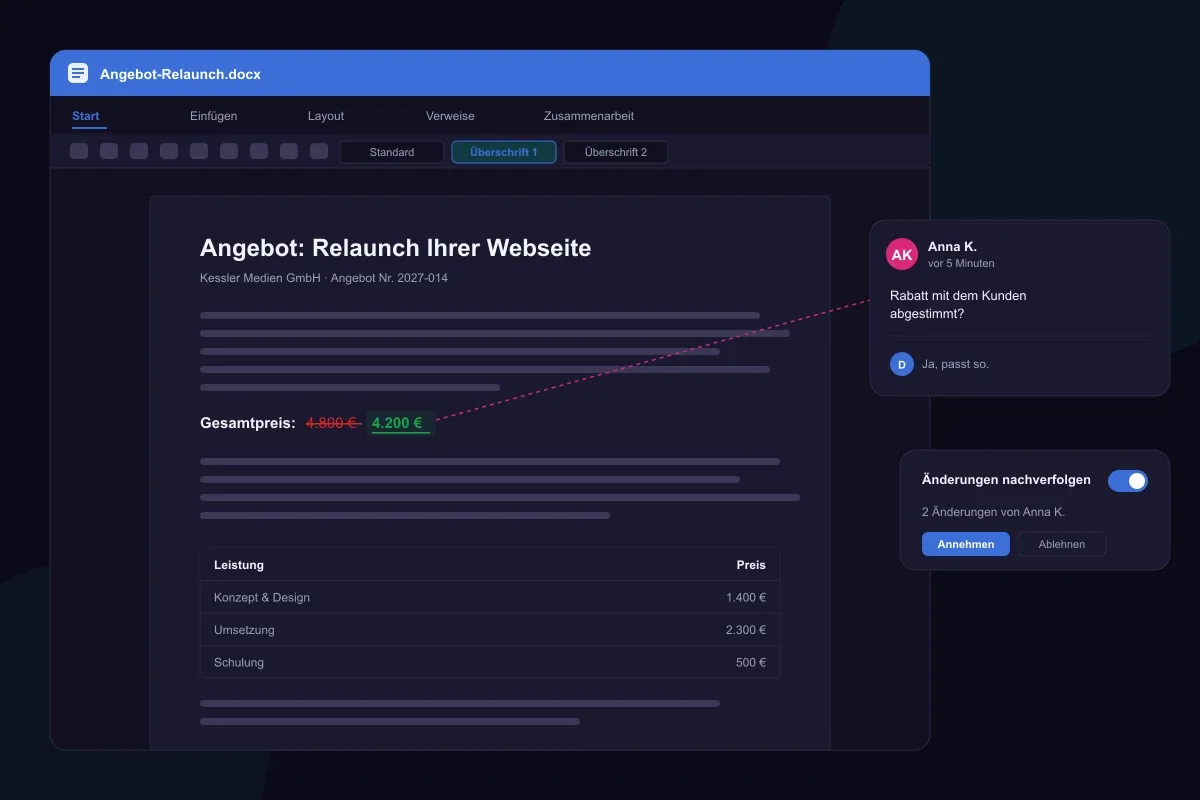Image resolution: width=1200 pixels, height=800 pixels.
Task: Select the struck-through price 4.800 €
Action: coord(333,423)
